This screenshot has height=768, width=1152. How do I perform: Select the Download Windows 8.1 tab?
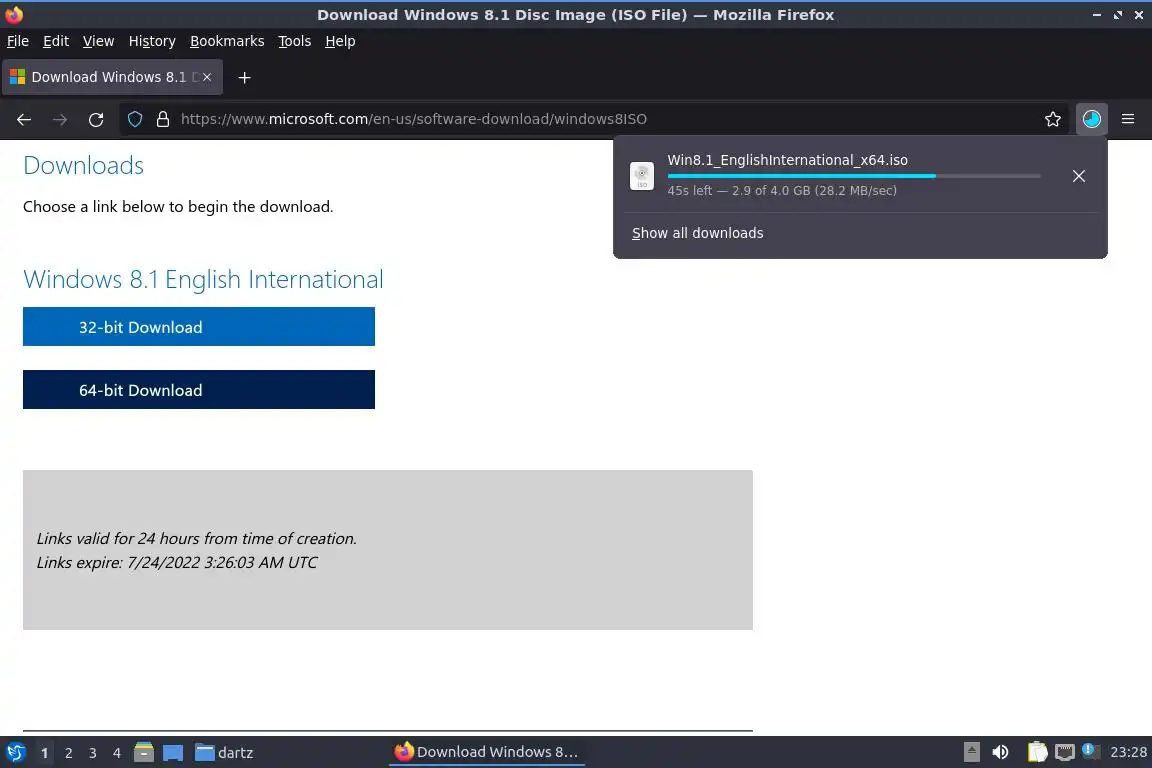pos(112,77)
